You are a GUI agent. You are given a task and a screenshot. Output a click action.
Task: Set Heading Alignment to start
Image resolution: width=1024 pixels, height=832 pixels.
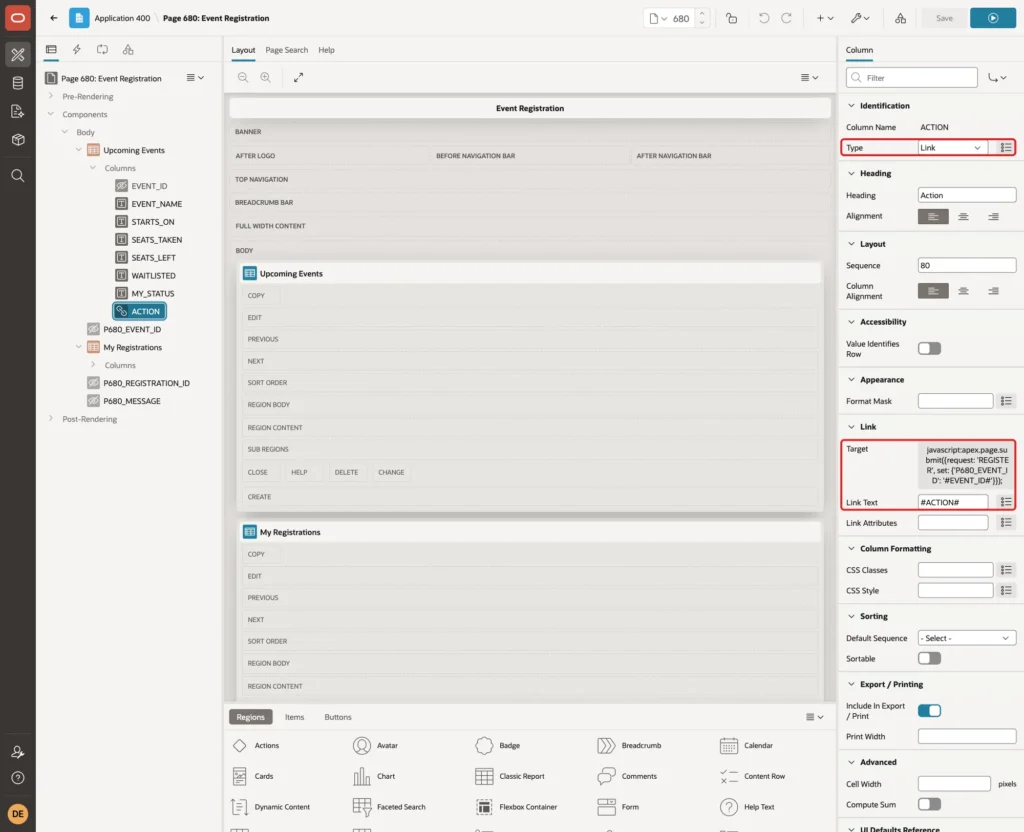click(933, 216)
